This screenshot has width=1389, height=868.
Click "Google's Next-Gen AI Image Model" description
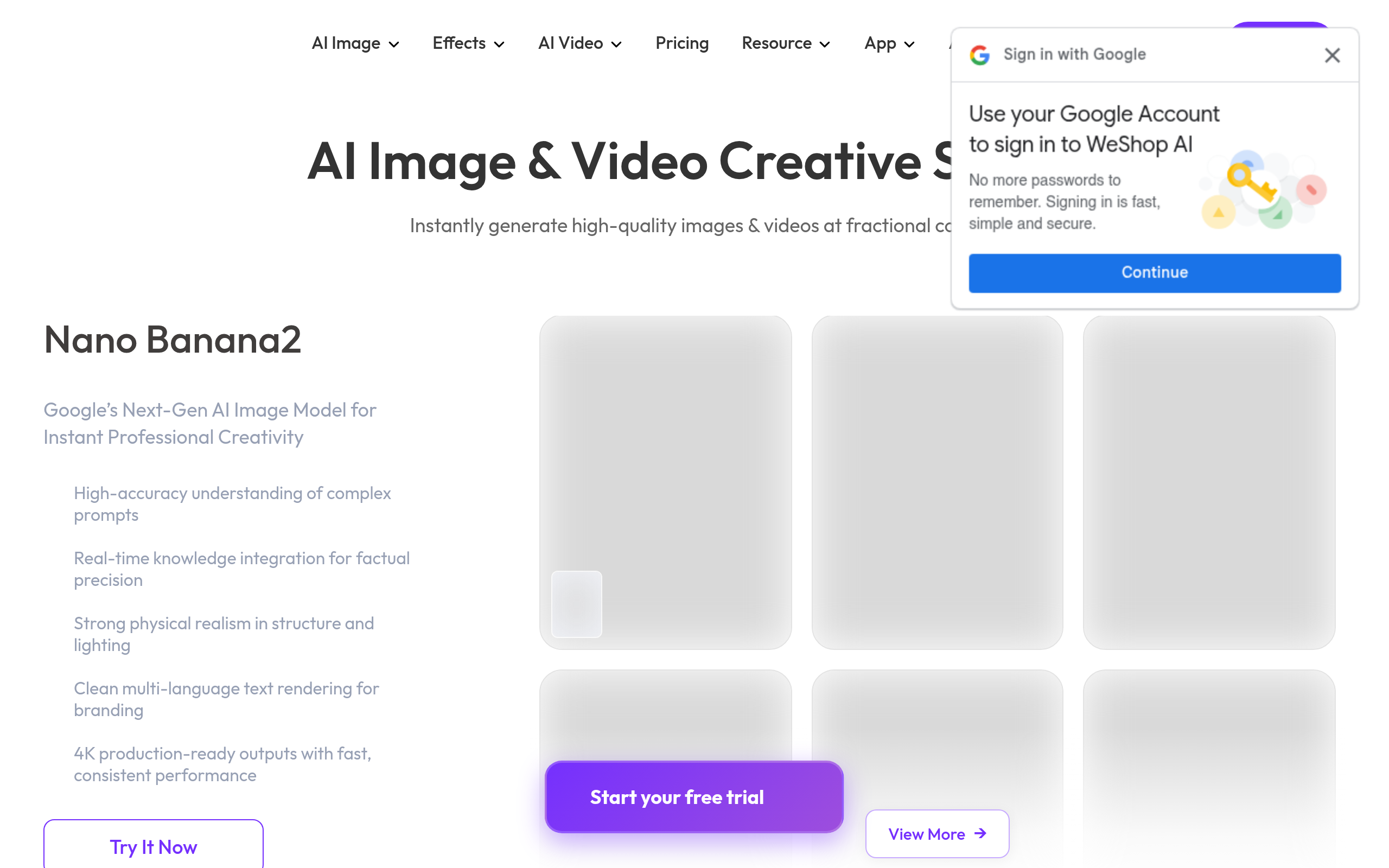[x=210, y=424]
